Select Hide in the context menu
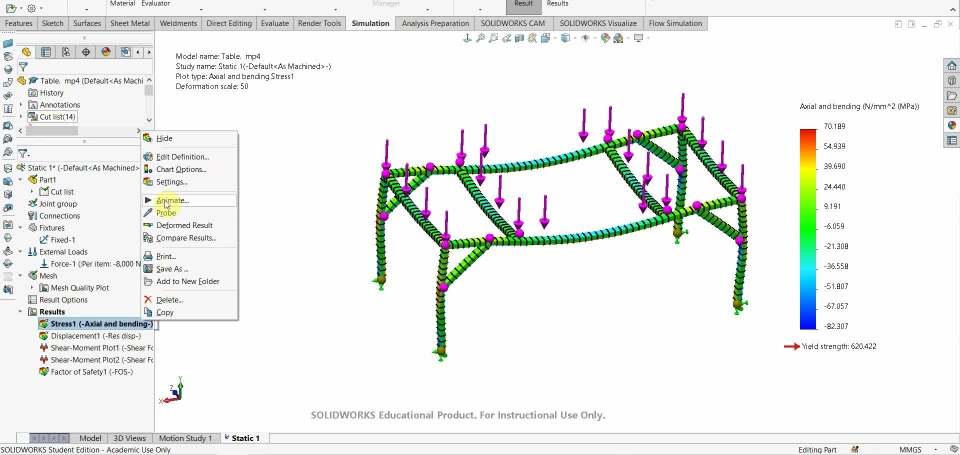Viewport: 960px width, 455px height. coord(189,138)
